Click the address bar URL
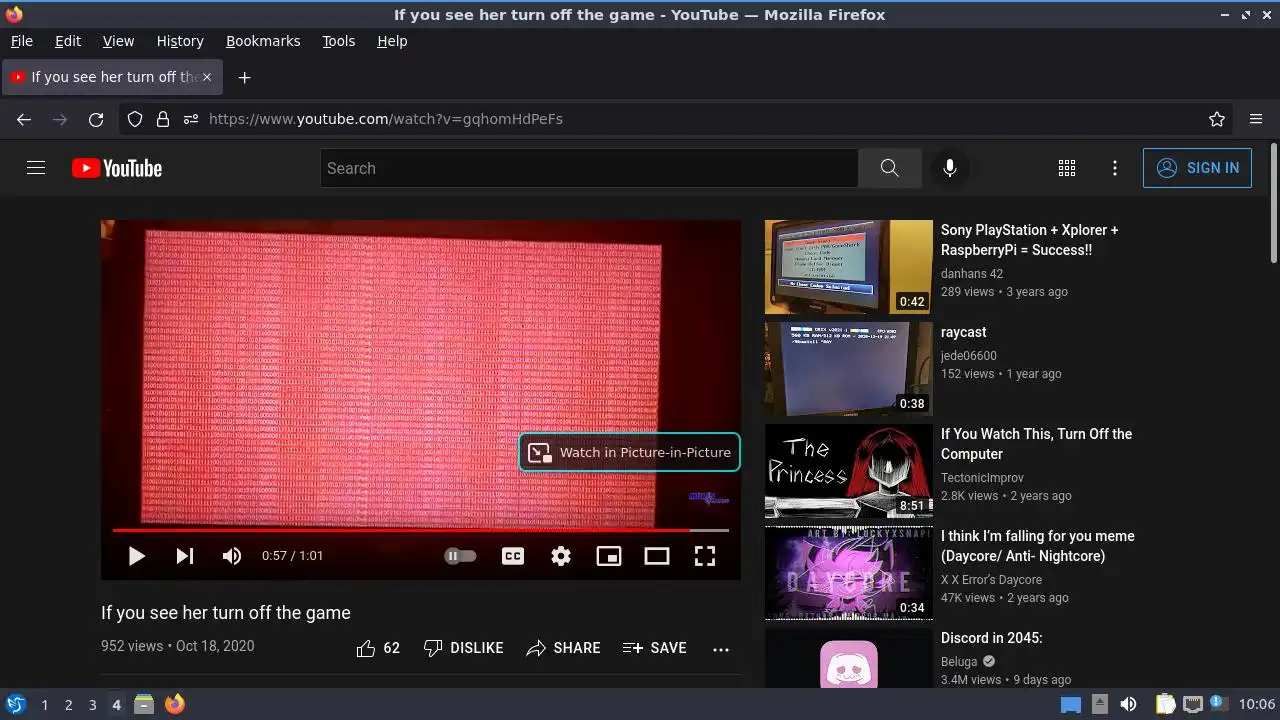The width and height of the screenshot is (1280, 720). pyautogui.click(x=386, y=119)
